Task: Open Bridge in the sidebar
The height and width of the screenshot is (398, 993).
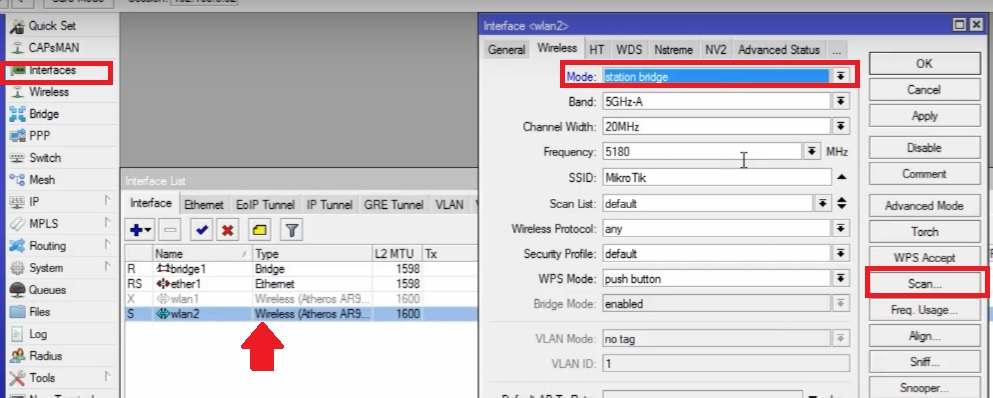Action: pos(43,114)
